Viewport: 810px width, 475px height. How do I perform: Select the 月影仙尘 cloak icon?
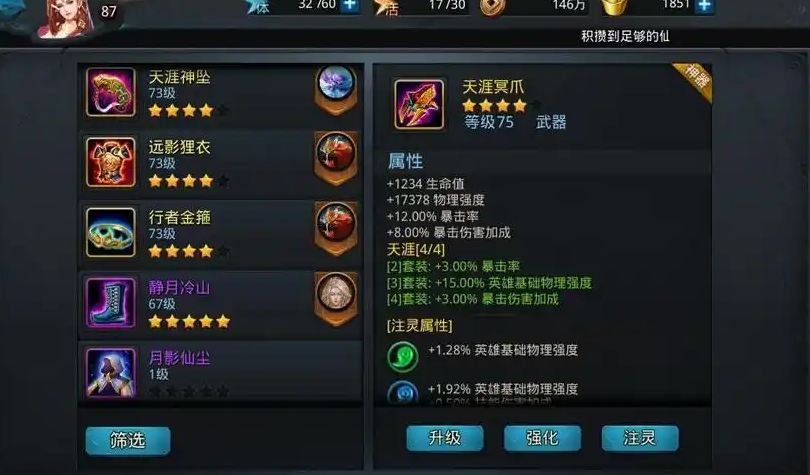pyautogui.click(x=111, y=372)
